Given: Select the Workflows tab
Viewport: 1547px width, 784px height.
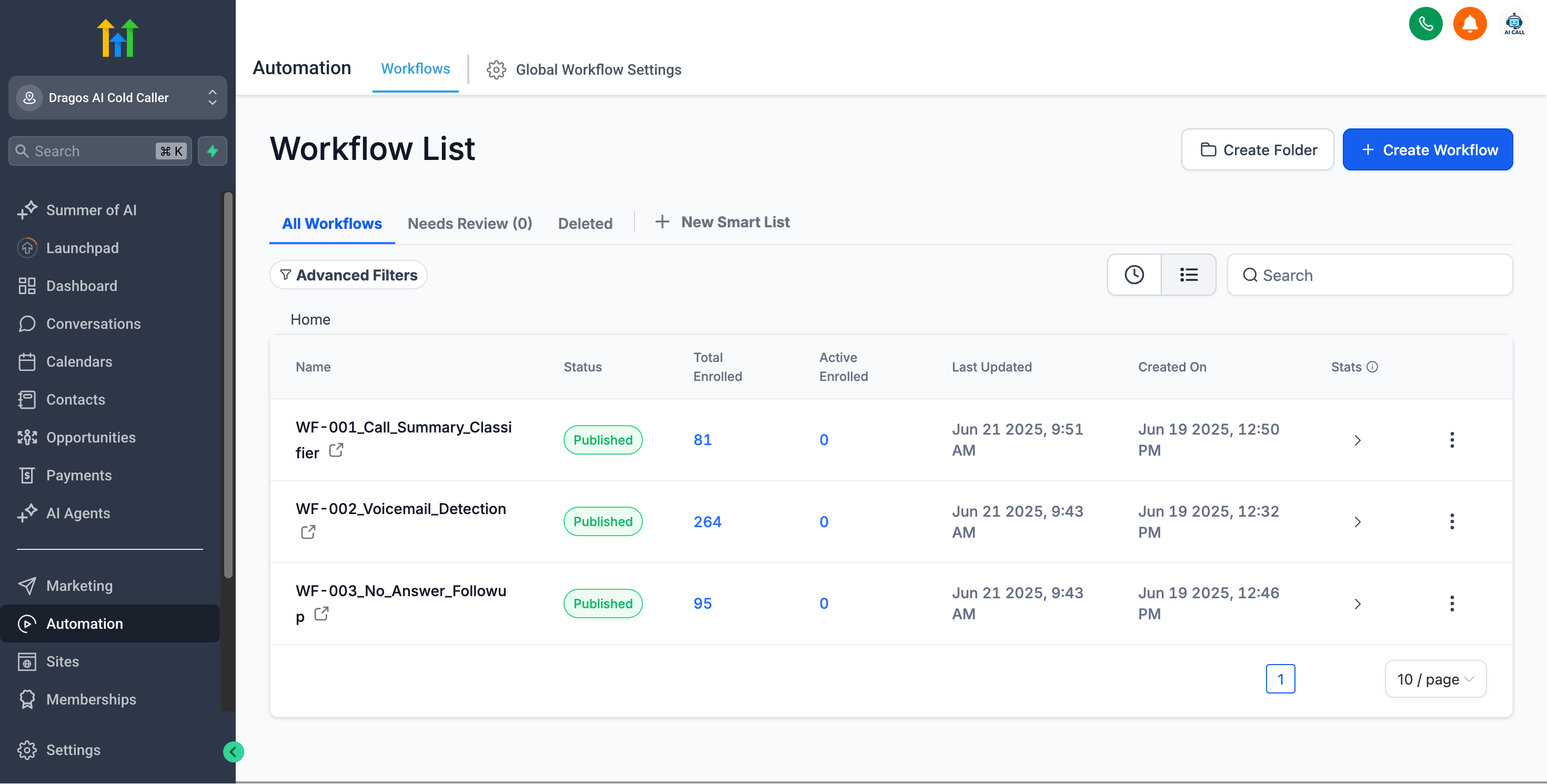Looking at the screenshot, I should tap(416, 69).
